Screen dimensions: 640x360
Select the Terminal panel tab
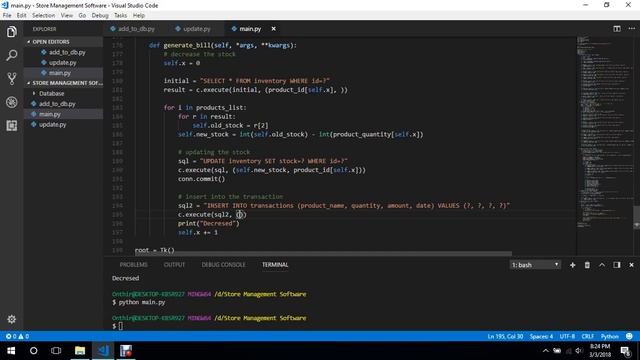click(x=275, y=265)
